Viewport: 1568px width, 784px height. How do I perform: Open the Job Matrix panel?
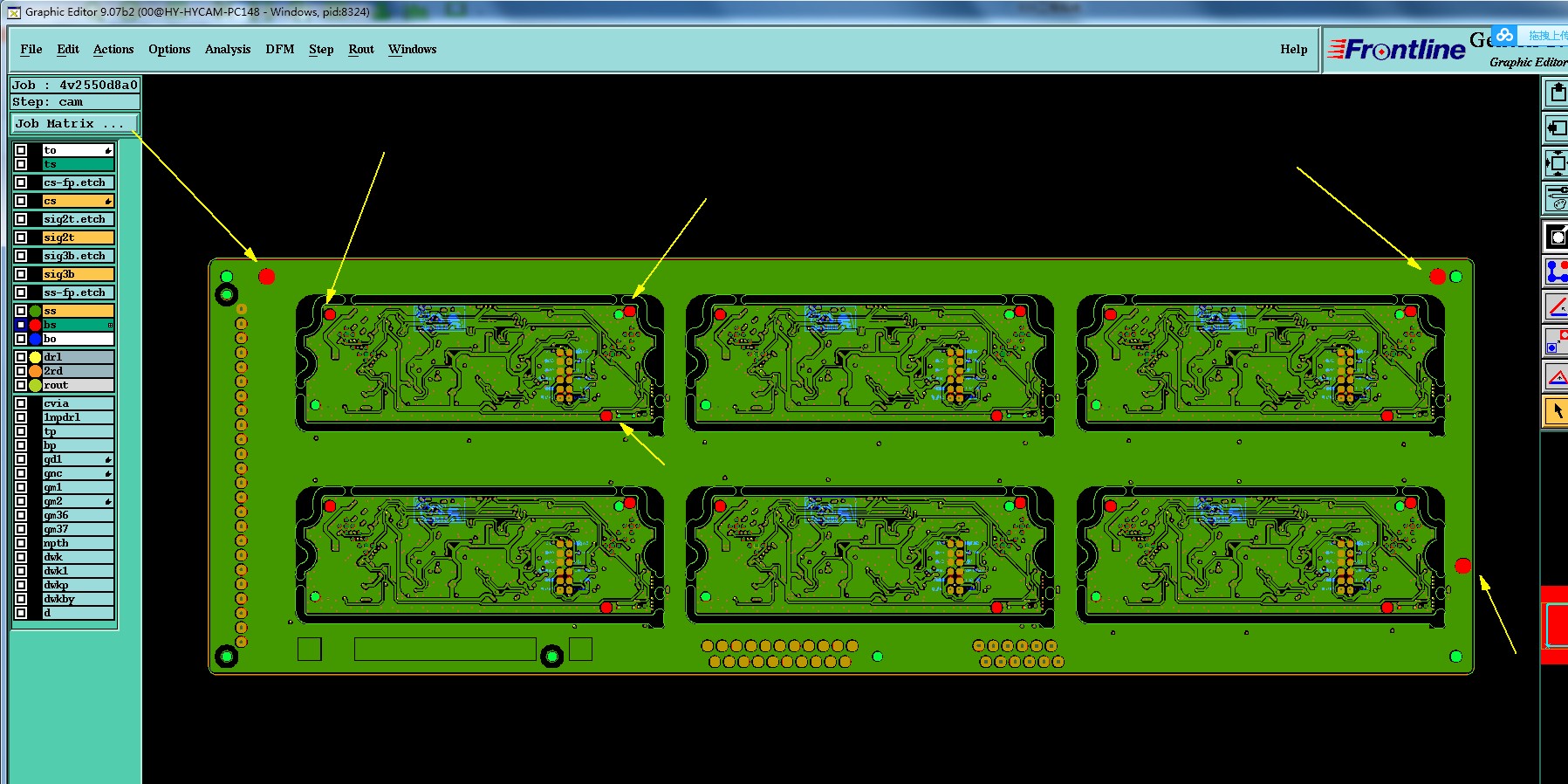(75, 124)
